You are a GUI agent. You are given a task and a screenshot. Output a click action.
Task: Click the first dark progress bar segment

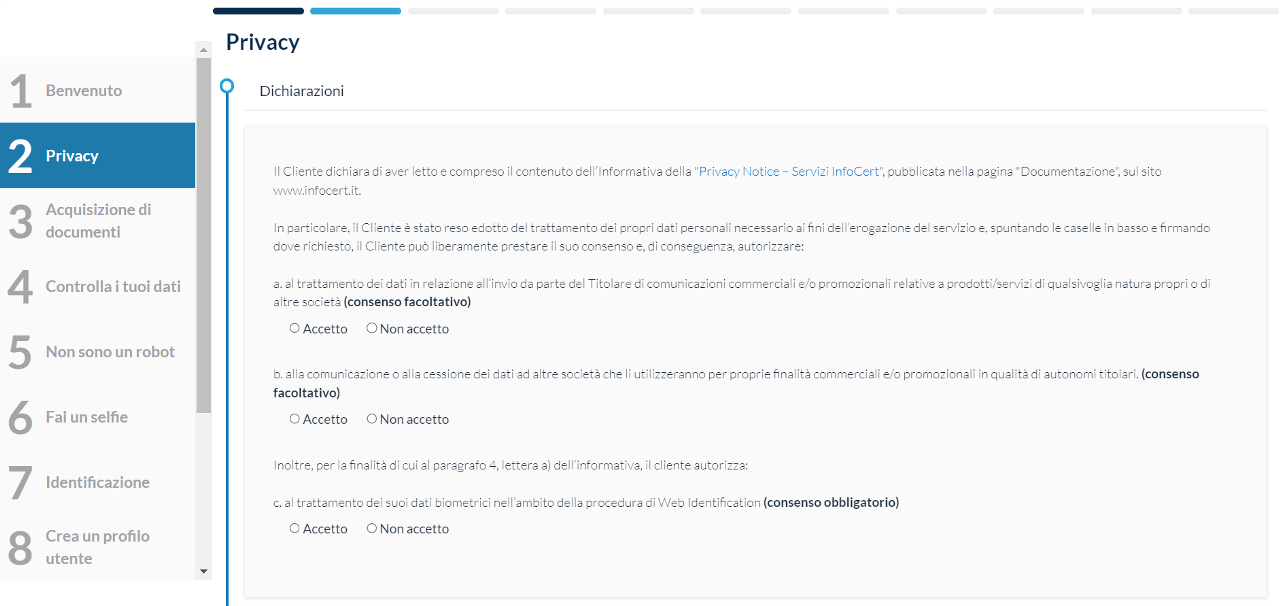(x=258, y=11)
